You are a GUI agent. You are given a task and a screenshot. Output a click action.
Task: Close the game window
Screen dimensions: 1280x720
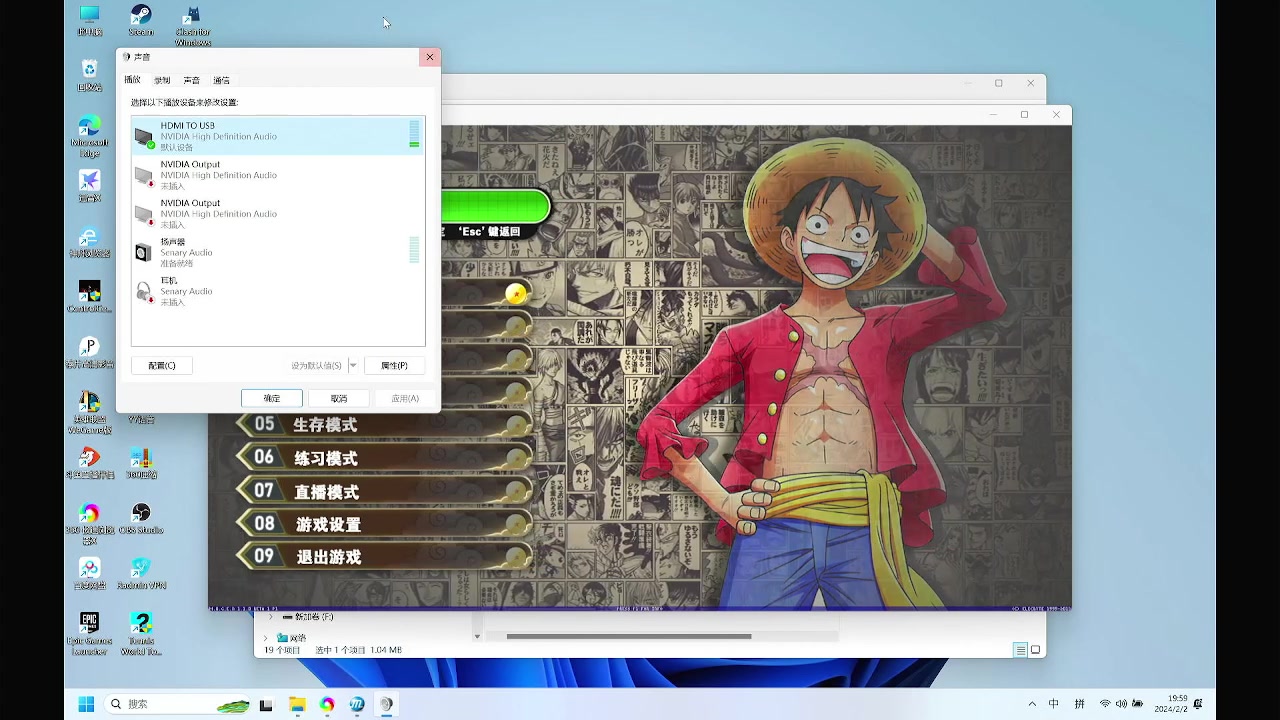(x=1056, y=115)
